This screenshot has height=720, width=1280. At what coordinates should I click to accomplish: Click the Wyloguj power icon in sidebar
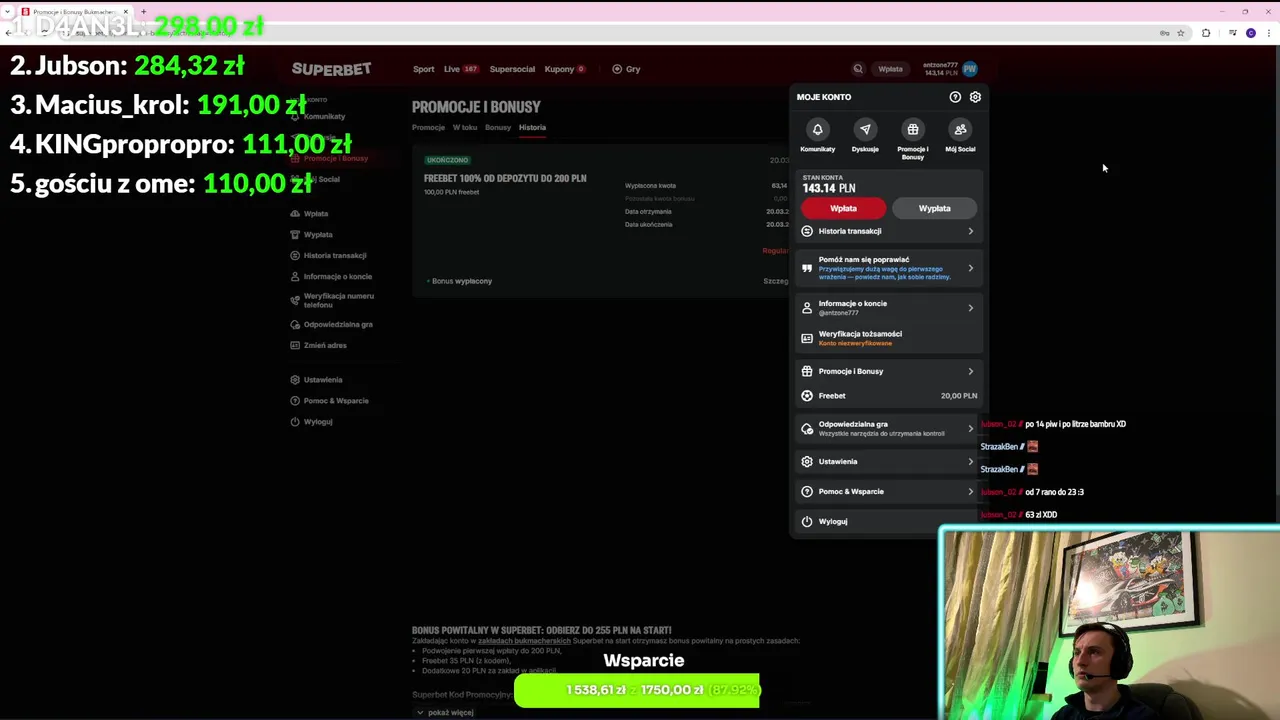click(x=295, y=422)
